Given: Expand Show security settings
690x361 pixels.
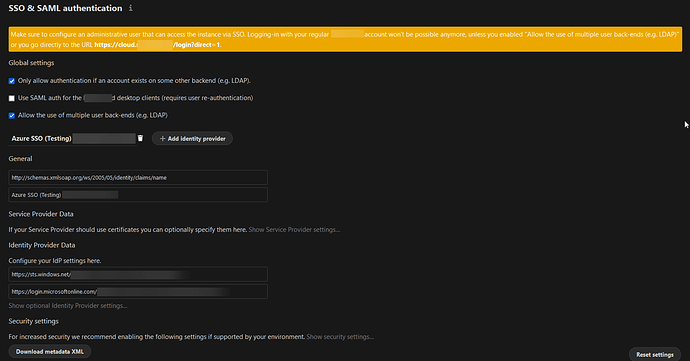Looking at the screenshot, I should point(340,337).
